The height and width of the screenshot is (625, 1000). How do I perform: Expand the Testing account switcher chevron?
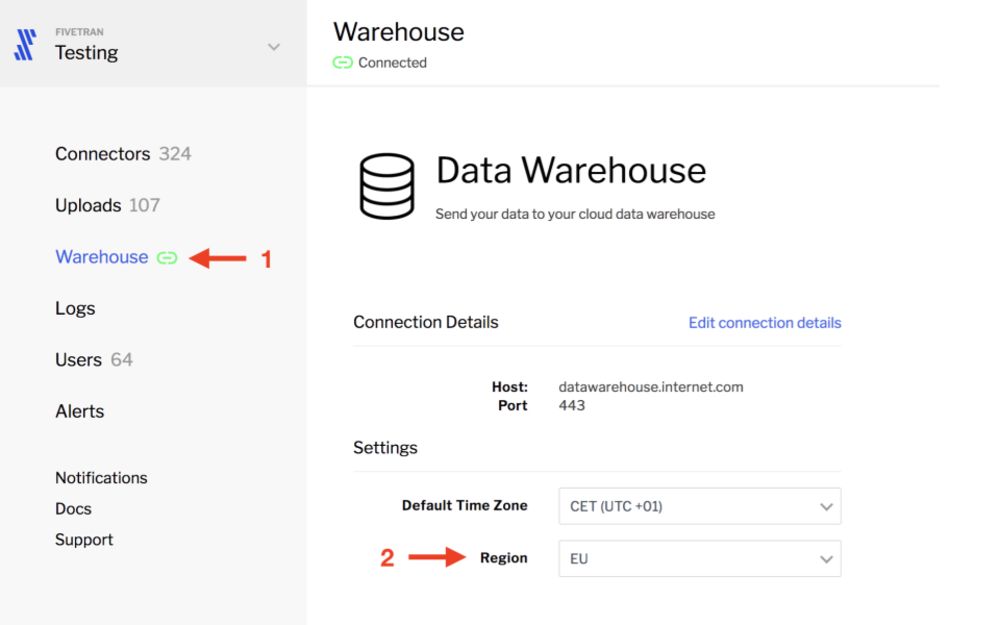[274, 47]
